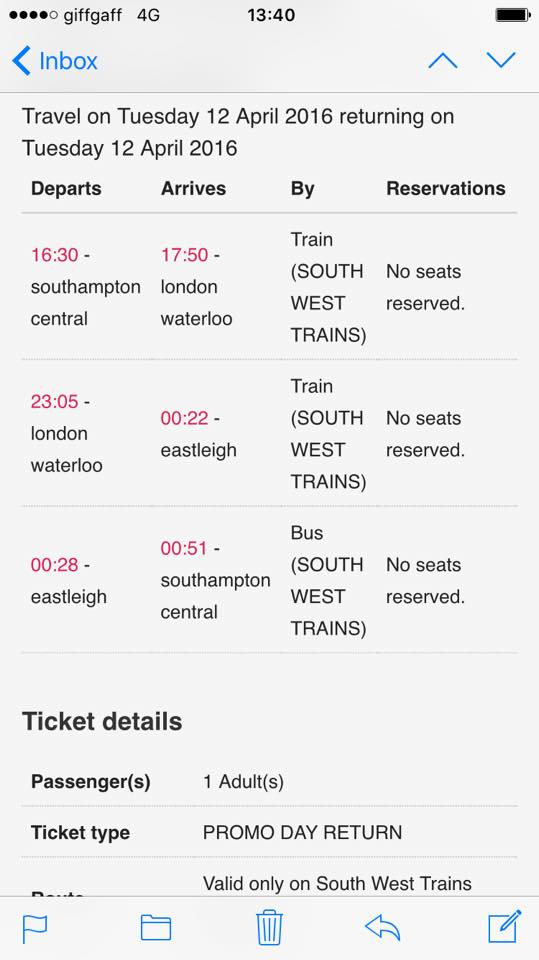
Task: Compose a new message
Action: pyautogui.click(x=505, y=926)
